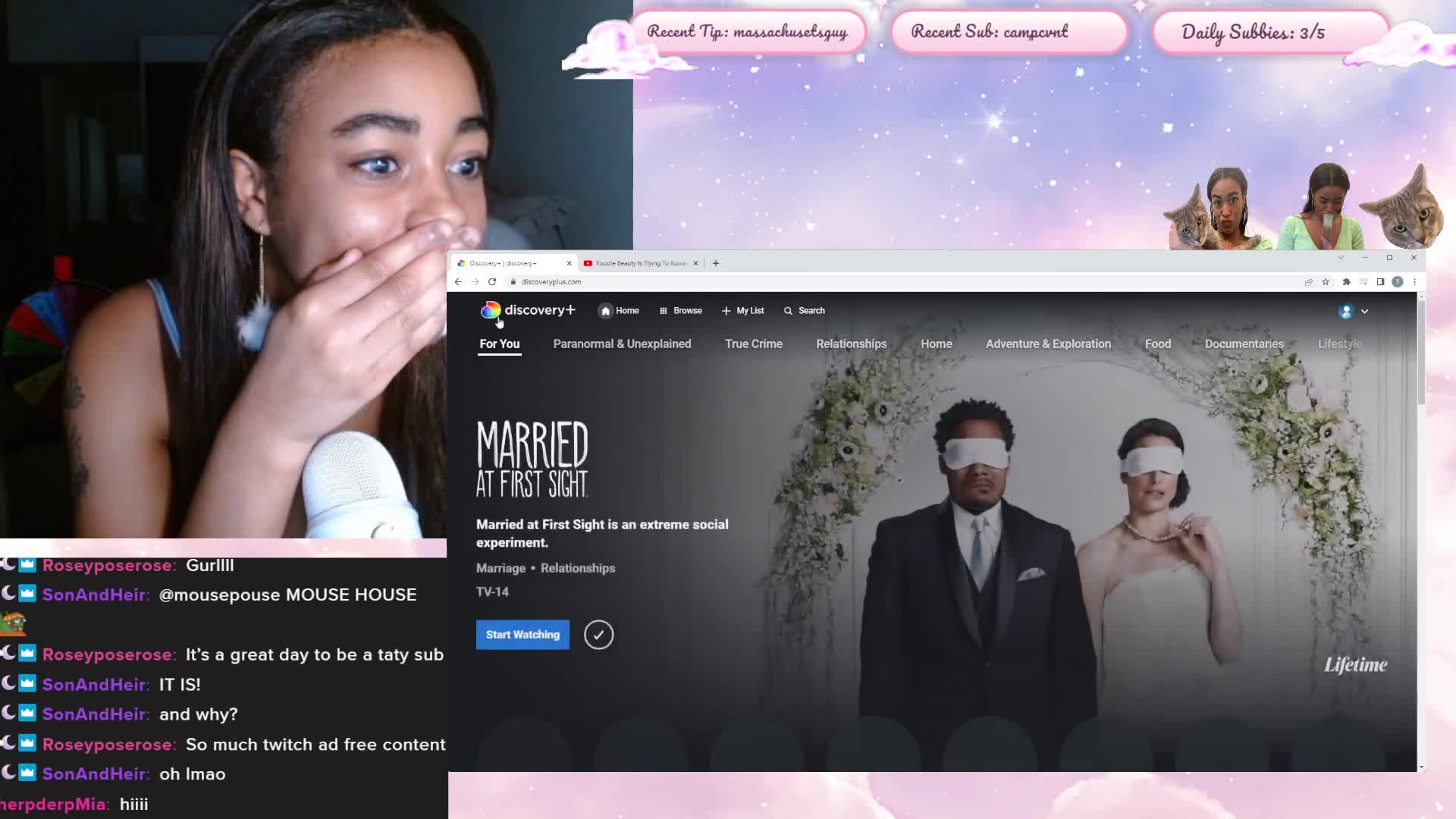1456x819 pixels.
Task: Click the scrollbar down arrow
Action: pos(1421,767)
